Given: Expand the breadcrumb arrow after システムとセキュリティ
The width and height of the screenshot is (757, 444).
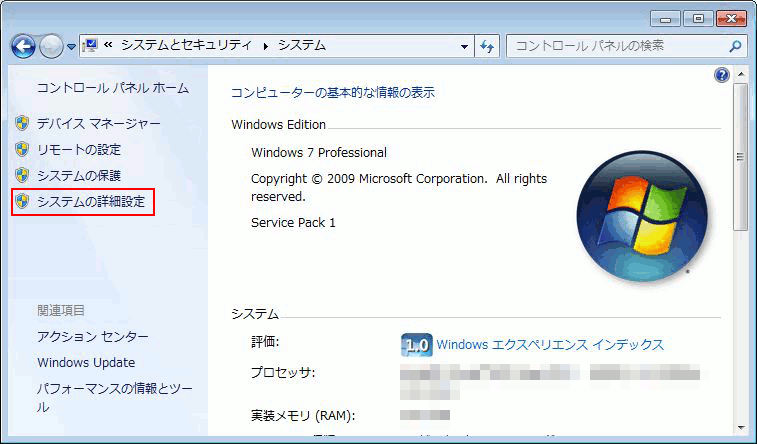Looking at the screenshot, I should [x=266, y=46].
